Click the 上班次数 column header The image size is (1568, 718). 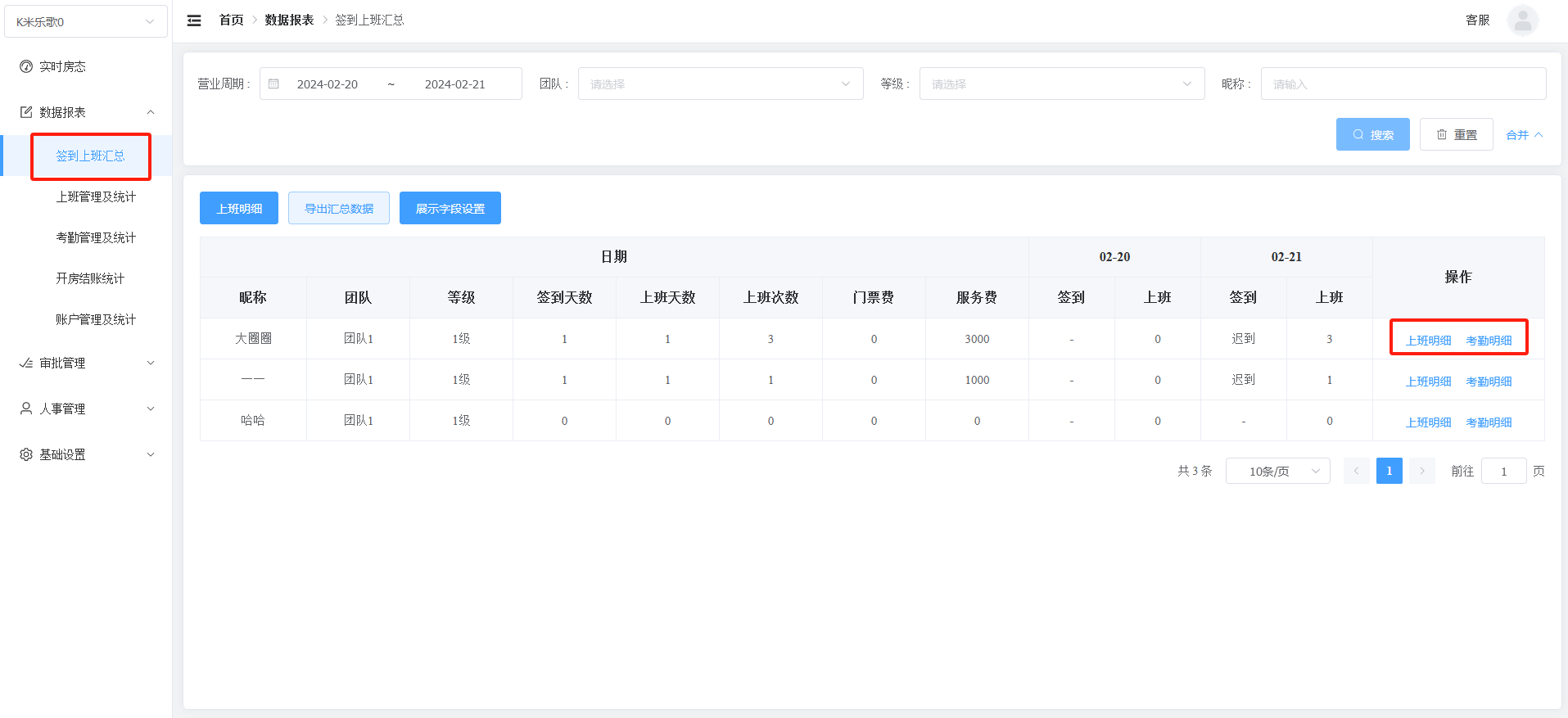[x=770, y=297]
